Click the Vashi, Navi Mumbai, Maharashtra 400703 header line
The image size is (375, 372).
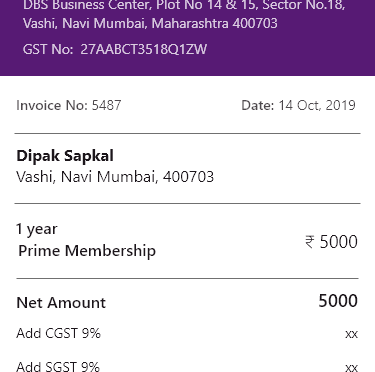150,23
